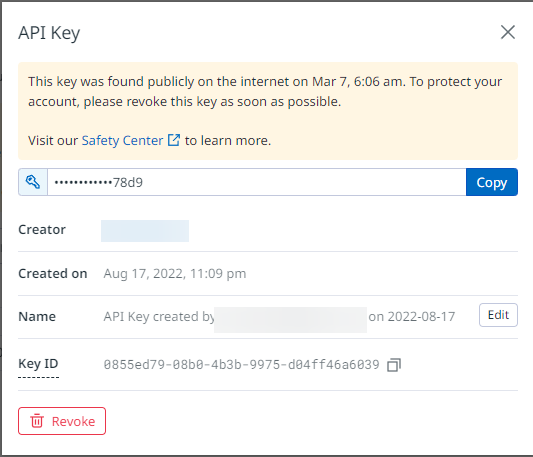Click the redacted Creator name

[x=145, y=231]
